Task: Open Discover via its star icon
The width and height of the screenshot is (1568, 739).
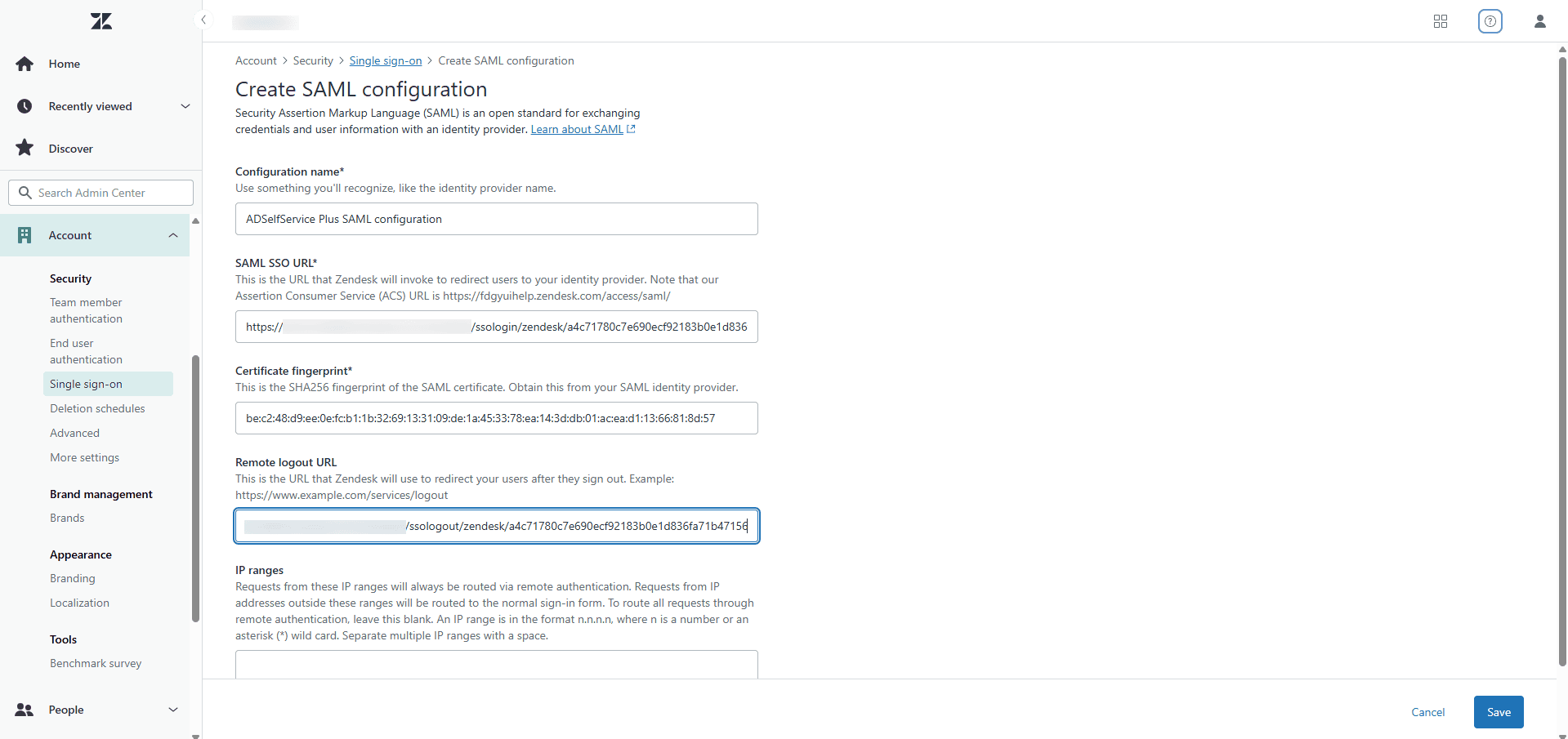Action: (25, 148)
